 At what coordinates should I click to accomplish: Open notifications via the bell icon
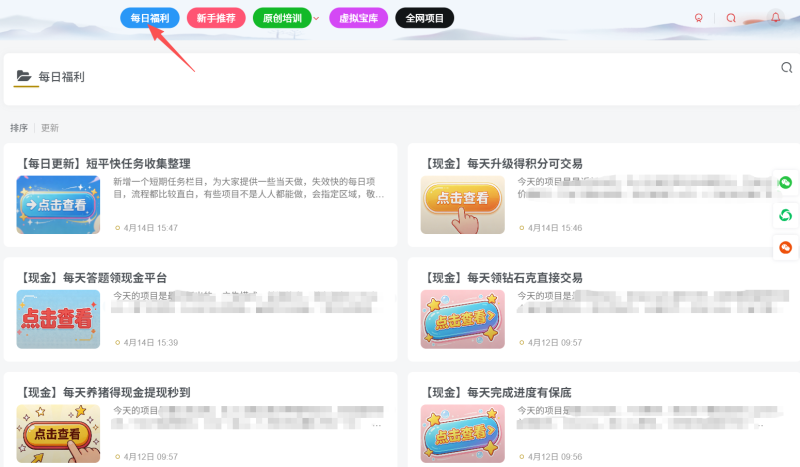coord(775,18)
